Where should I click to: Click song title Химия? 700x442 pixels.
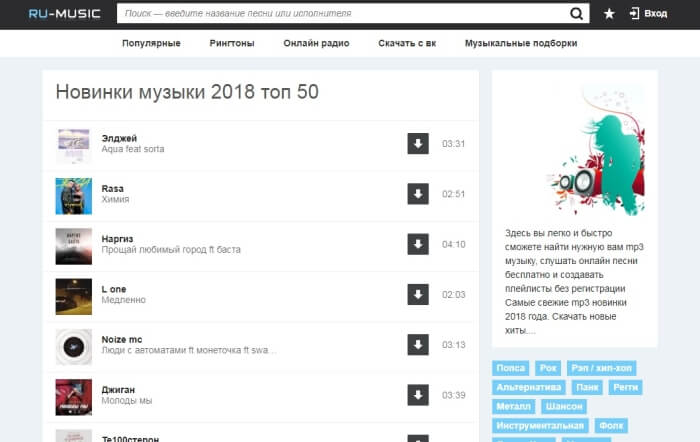pyautogui.click(x=115, y=199)
